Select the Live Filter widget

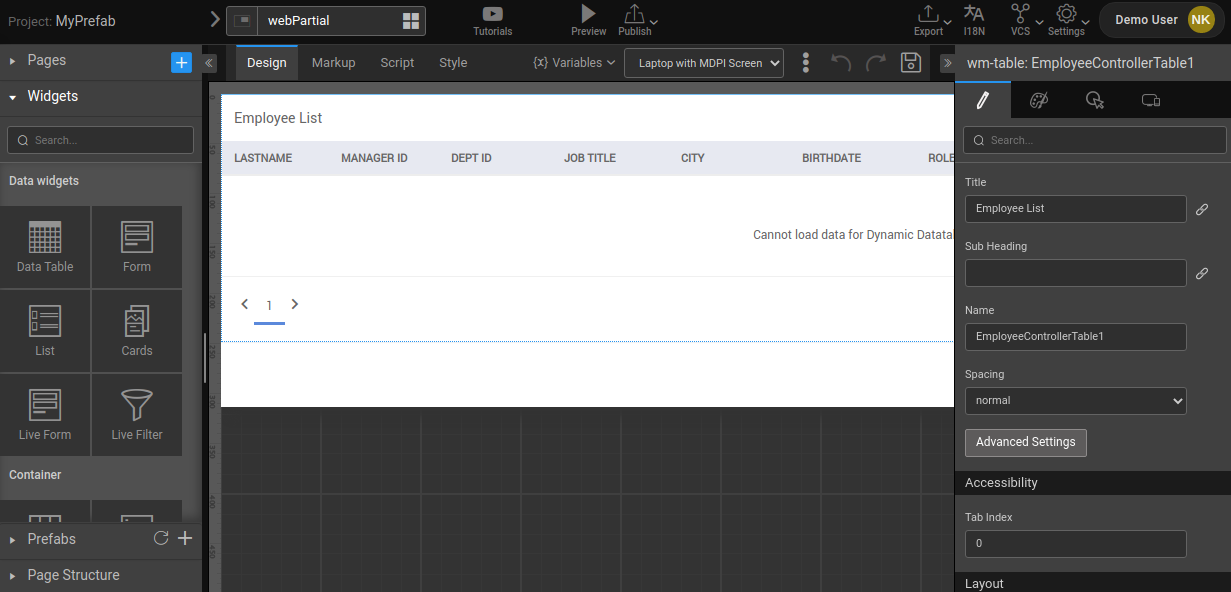(136, 414)
